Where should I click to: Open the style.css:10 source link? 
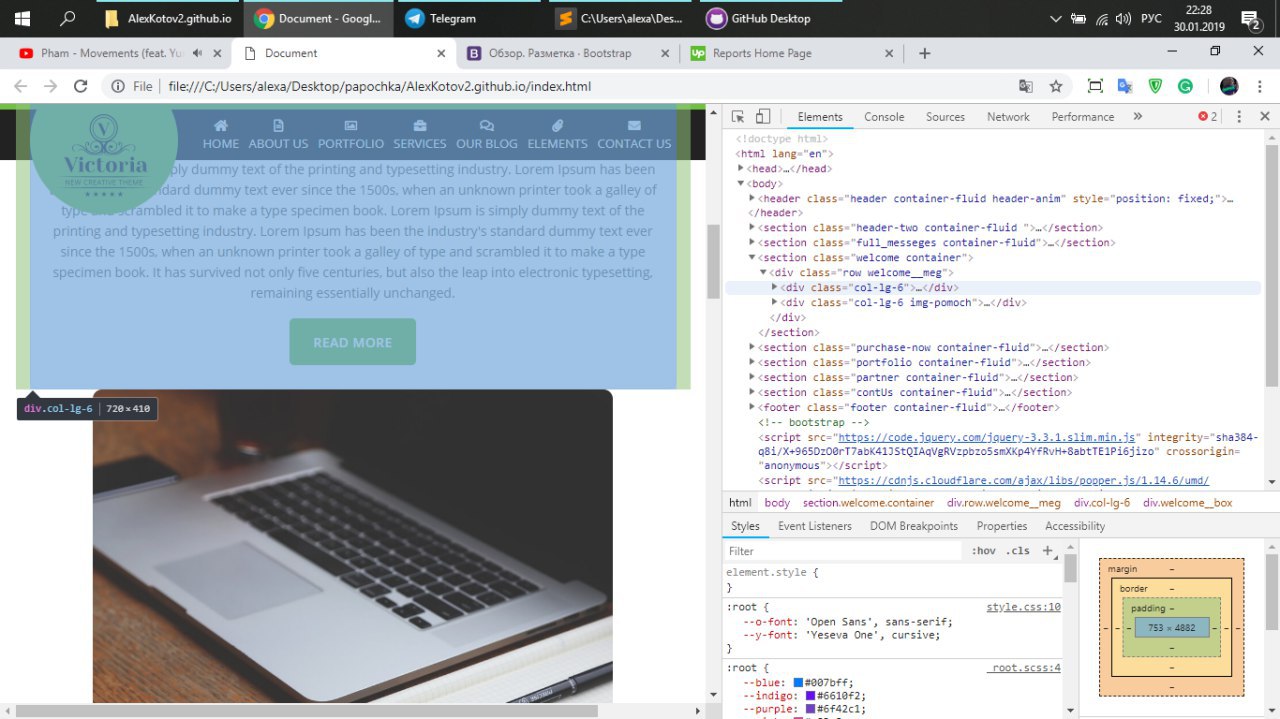[x=1023, y=607]
